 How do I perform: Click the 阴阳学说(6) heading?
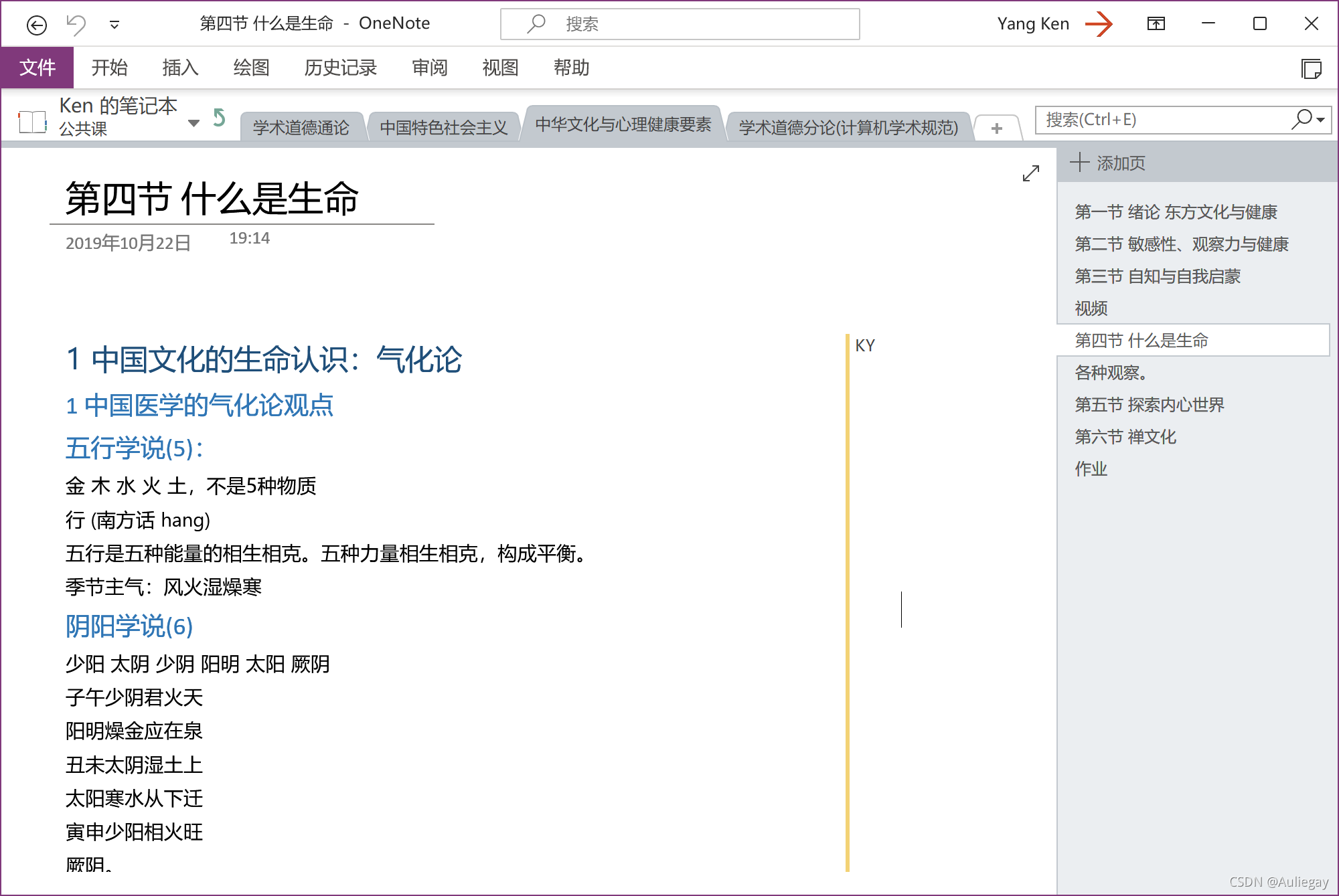click(129, 626)
